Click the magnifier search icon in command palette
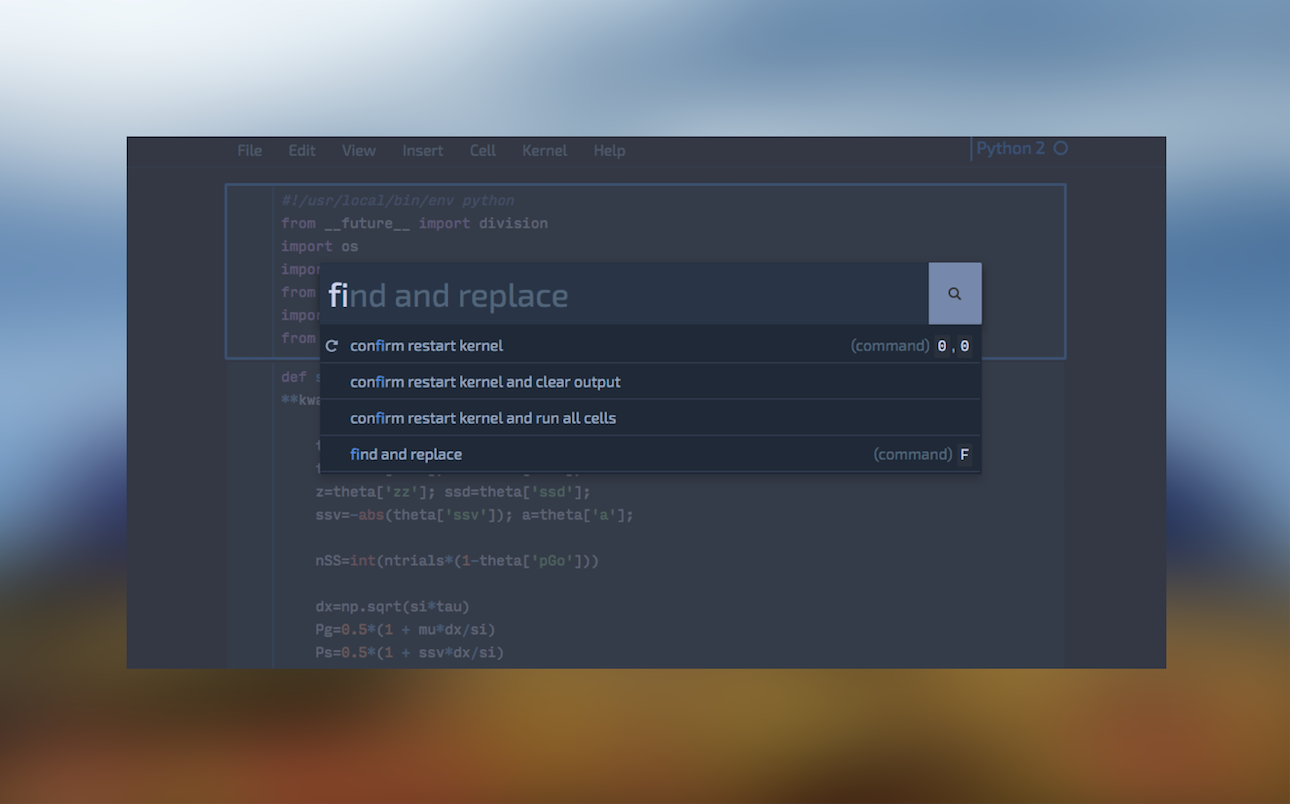The image size is (1290, 804). [x=954, y=293]
